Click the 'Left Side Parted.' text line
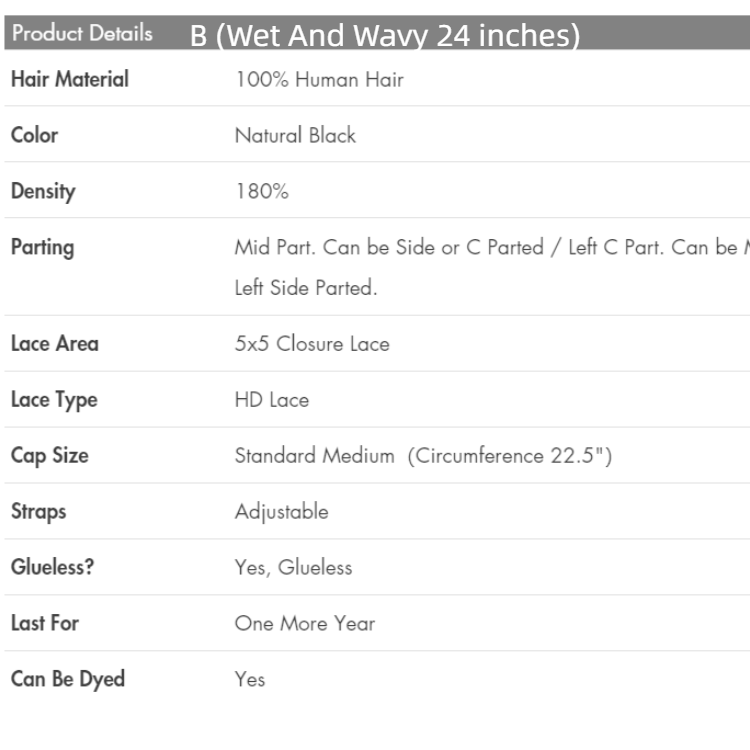 click(305, 288)
